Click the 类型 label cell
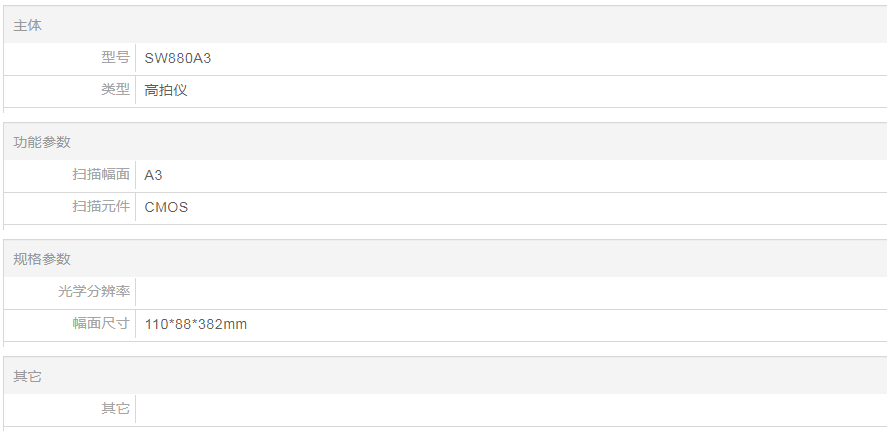Screen dimensions: 892x431 (115, 90)
